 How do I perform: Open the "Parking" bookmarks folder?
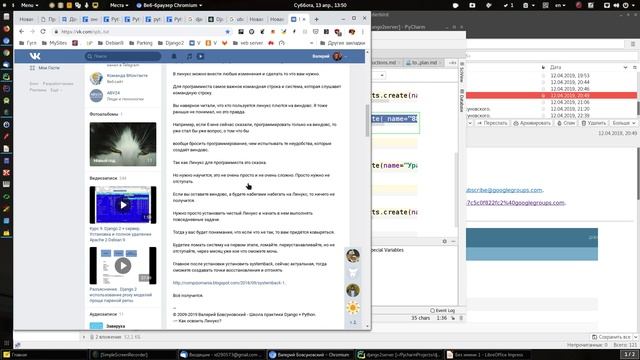point(140,43)
